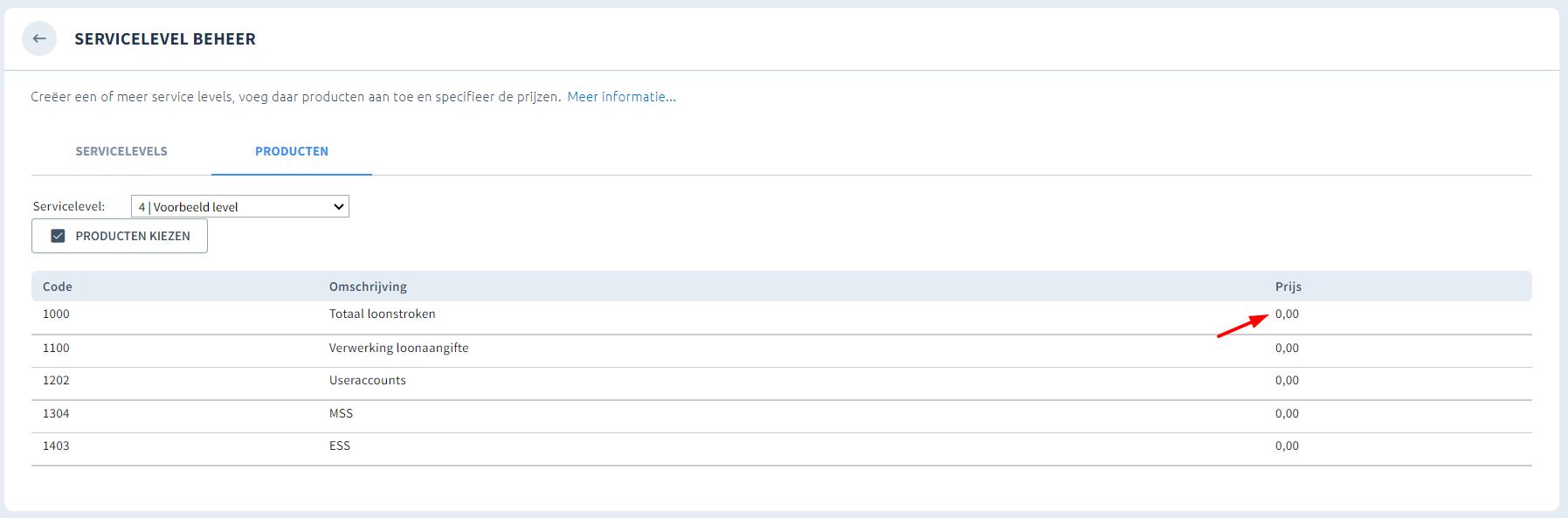1568x518 pixels.
Task: Click the MSS description
Action: [341, 413]
